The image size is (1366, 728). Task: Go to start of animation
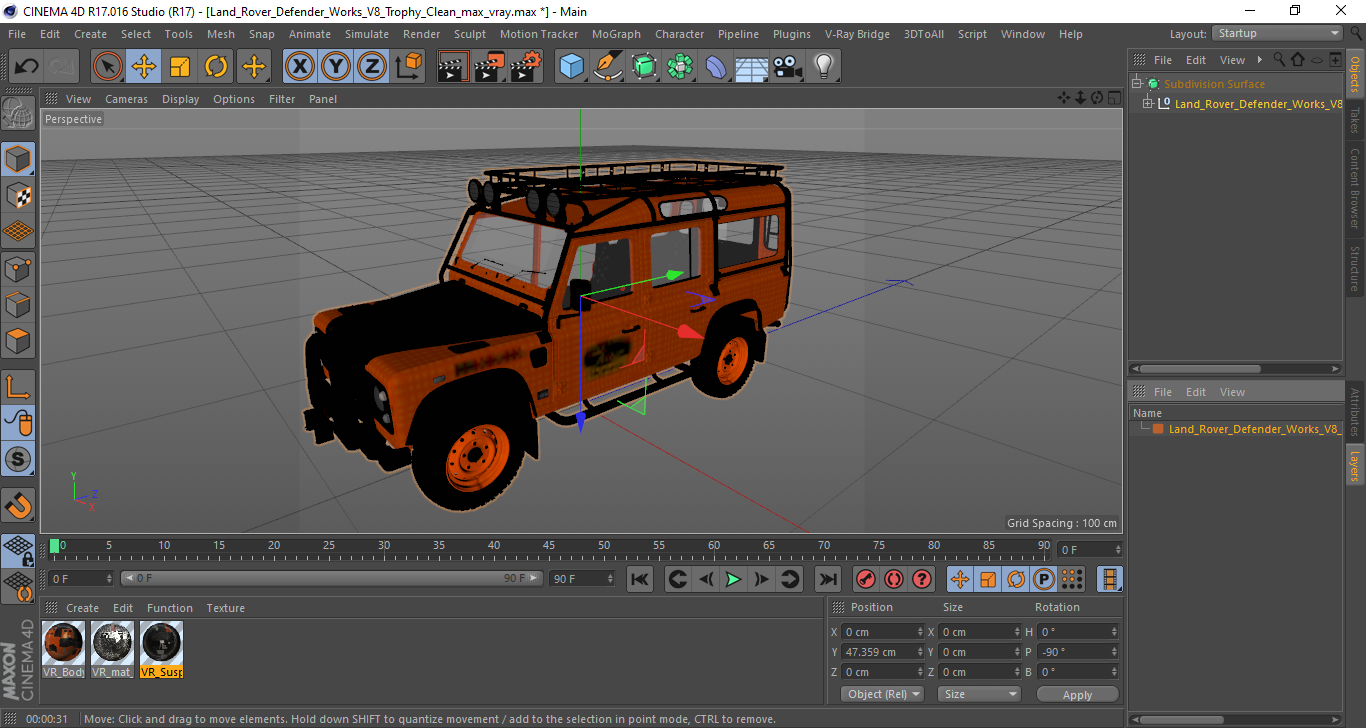click(640, 579)
